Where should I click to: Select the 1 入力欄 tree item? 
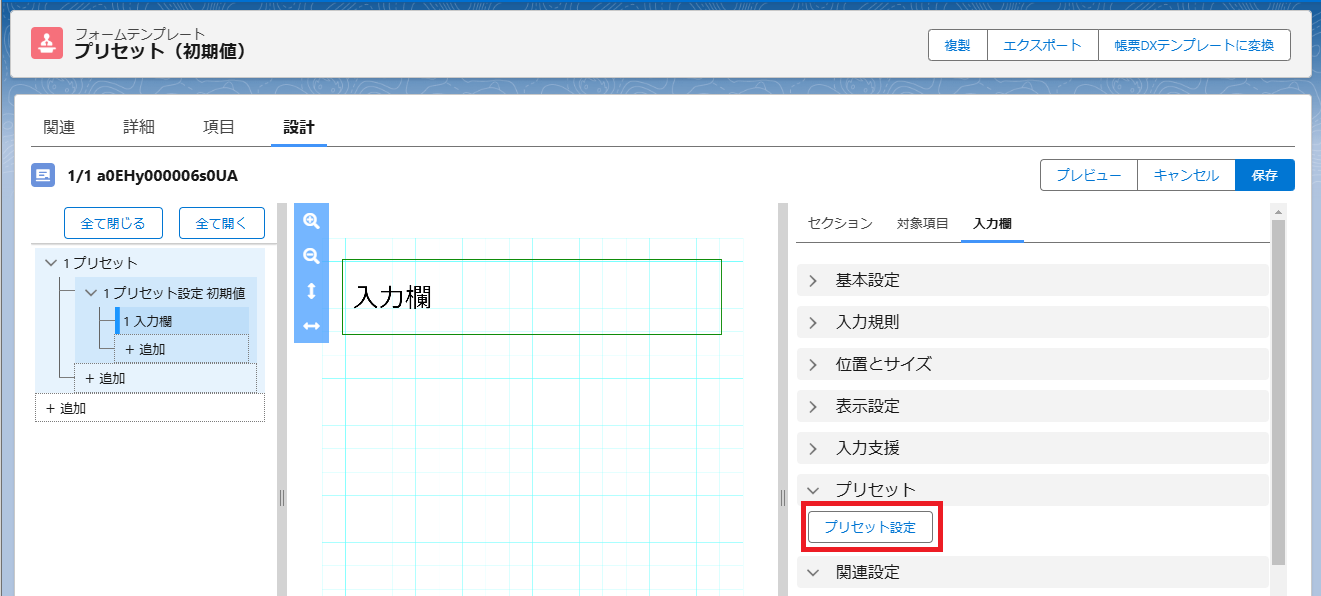click(182, 321)
